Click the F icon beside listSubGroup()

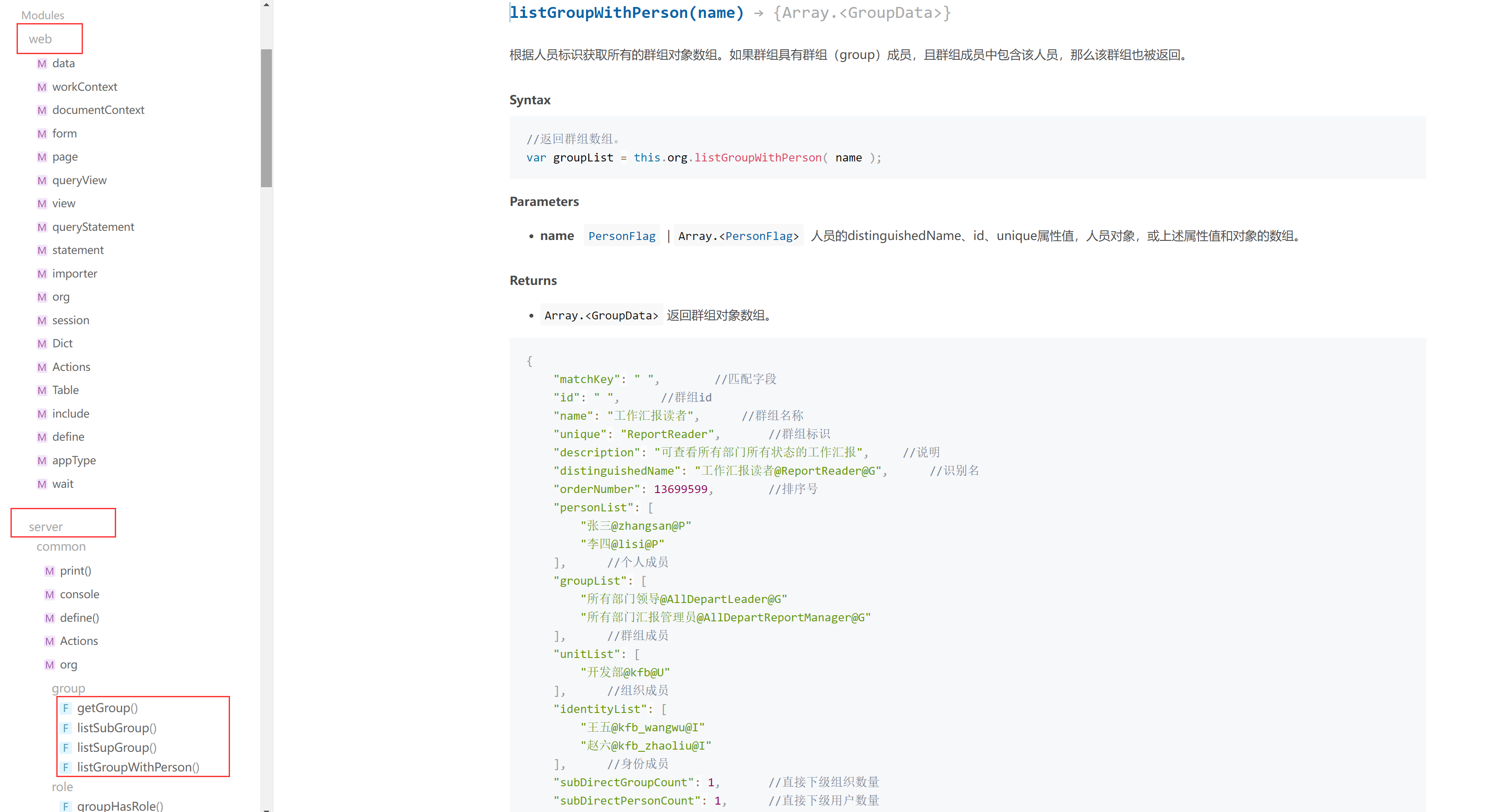pos(66,728)
